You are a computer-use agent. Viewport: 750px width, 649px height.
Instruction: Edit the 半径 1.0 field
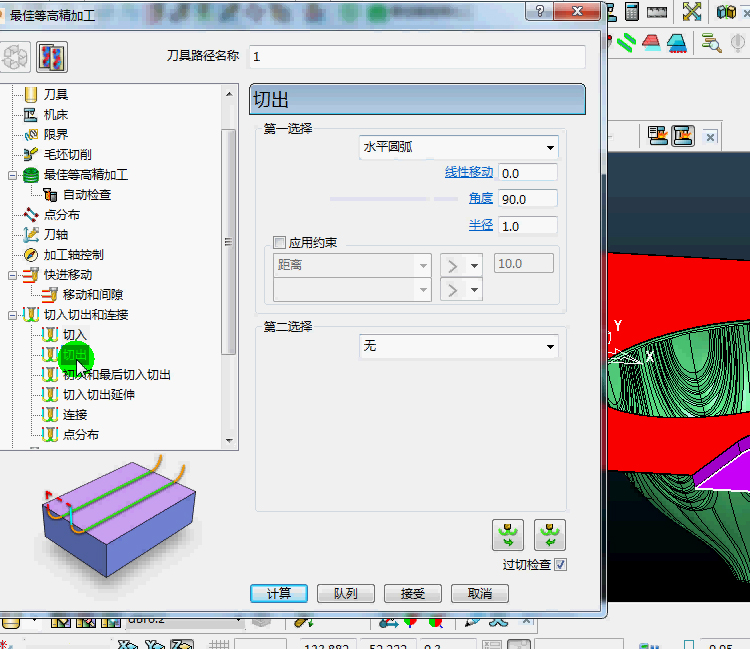(528, 226)
